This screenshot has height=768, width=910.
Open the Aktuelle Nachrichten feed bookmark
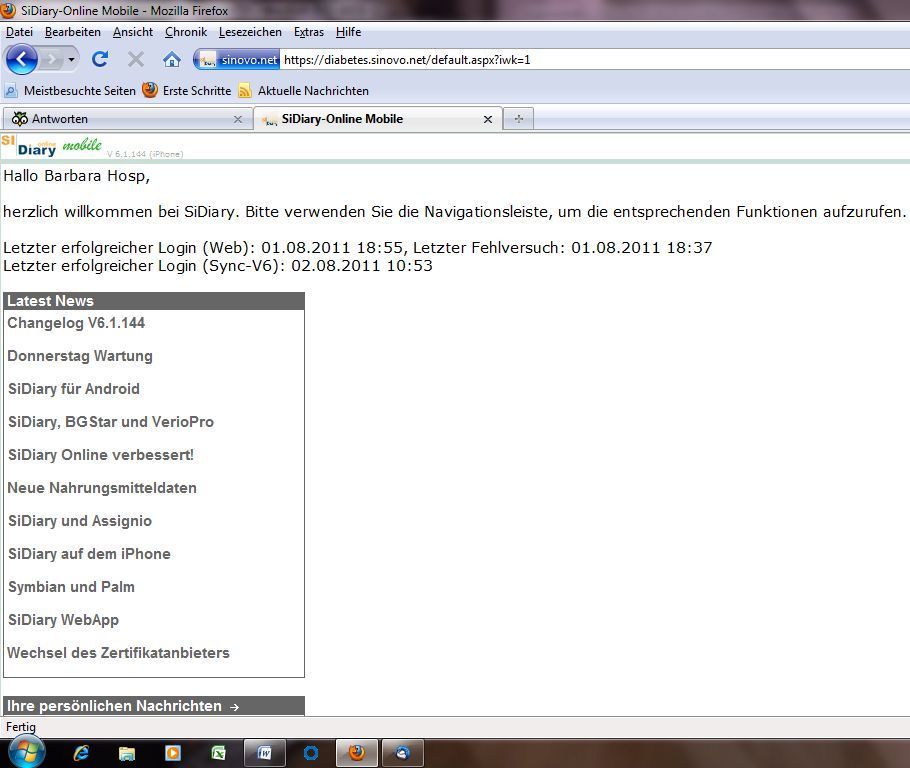pos(304,91)
